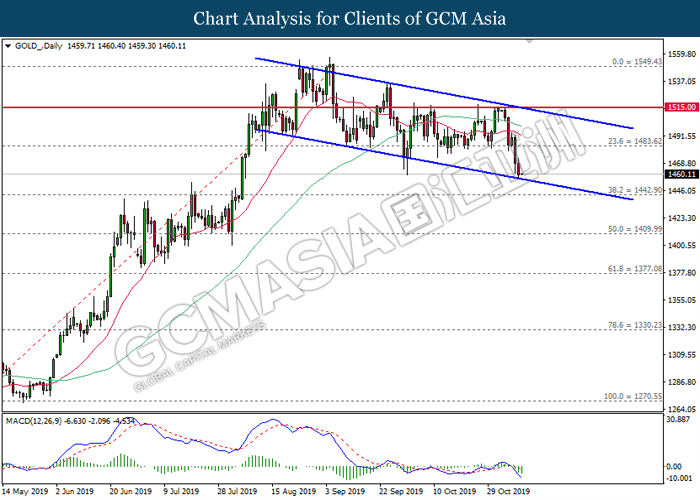Click the MACD scale value -10.001
Screen dimensions: 700x500
680,478
